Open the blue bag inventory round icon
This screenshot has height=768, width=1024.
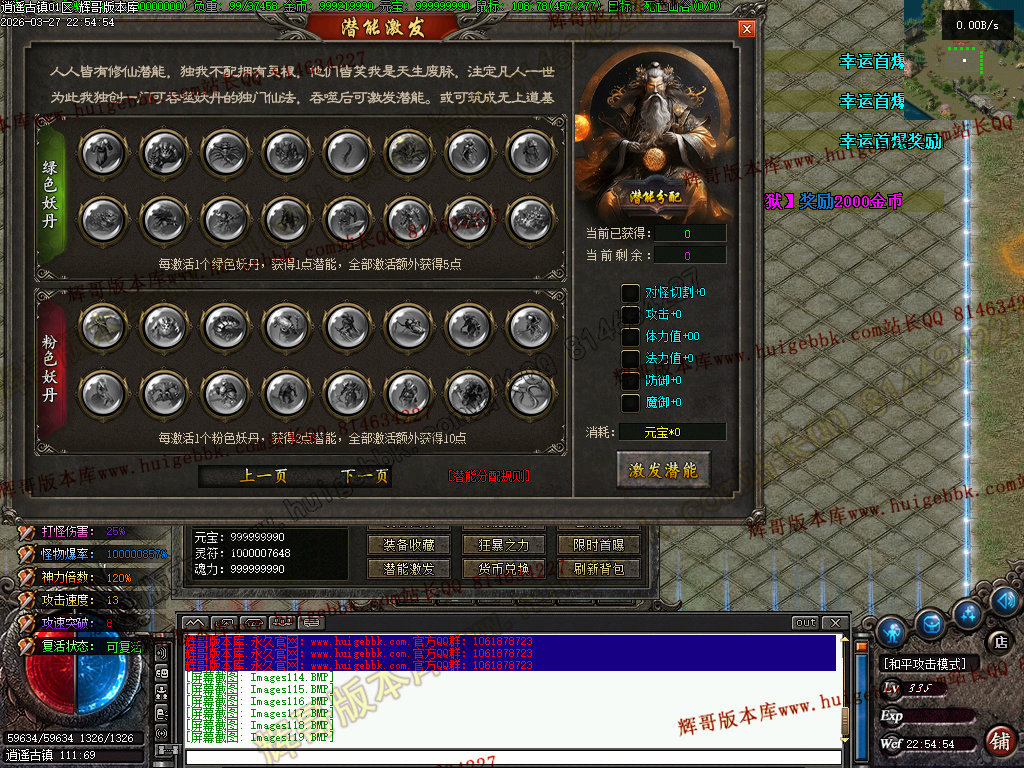930,623
